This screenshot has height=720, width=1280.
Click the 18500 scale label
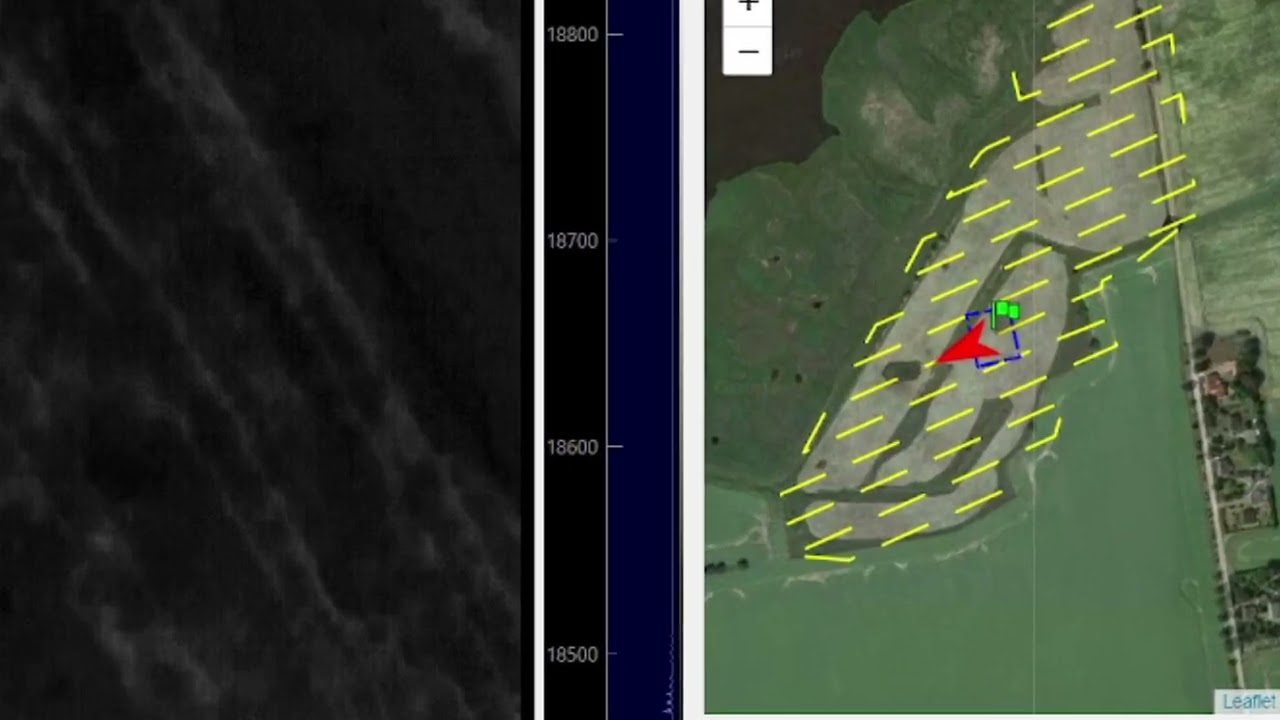572,654
